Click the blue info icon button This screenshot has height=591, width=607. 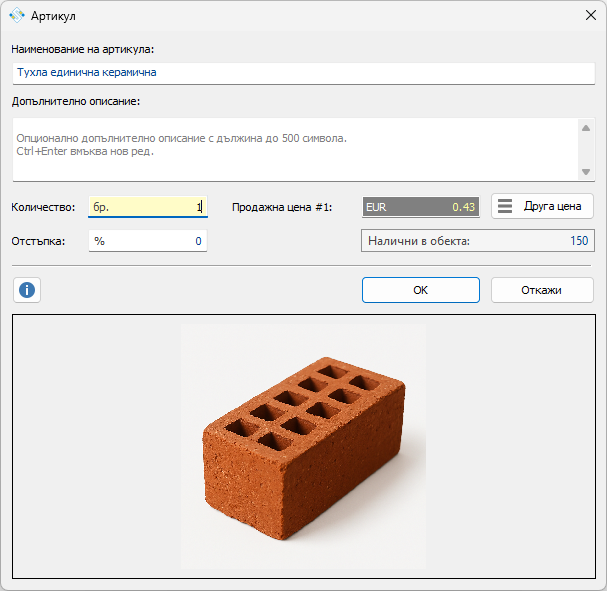click(27, 290)
